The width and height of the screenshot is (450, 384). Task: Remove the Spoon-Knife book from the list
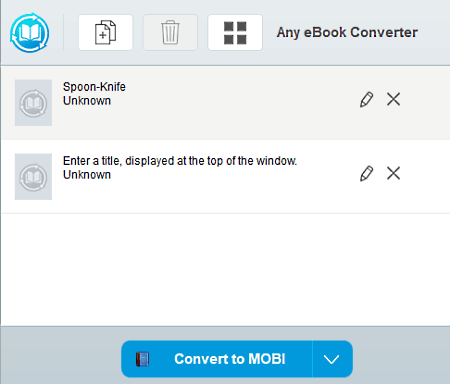[393, 99]
